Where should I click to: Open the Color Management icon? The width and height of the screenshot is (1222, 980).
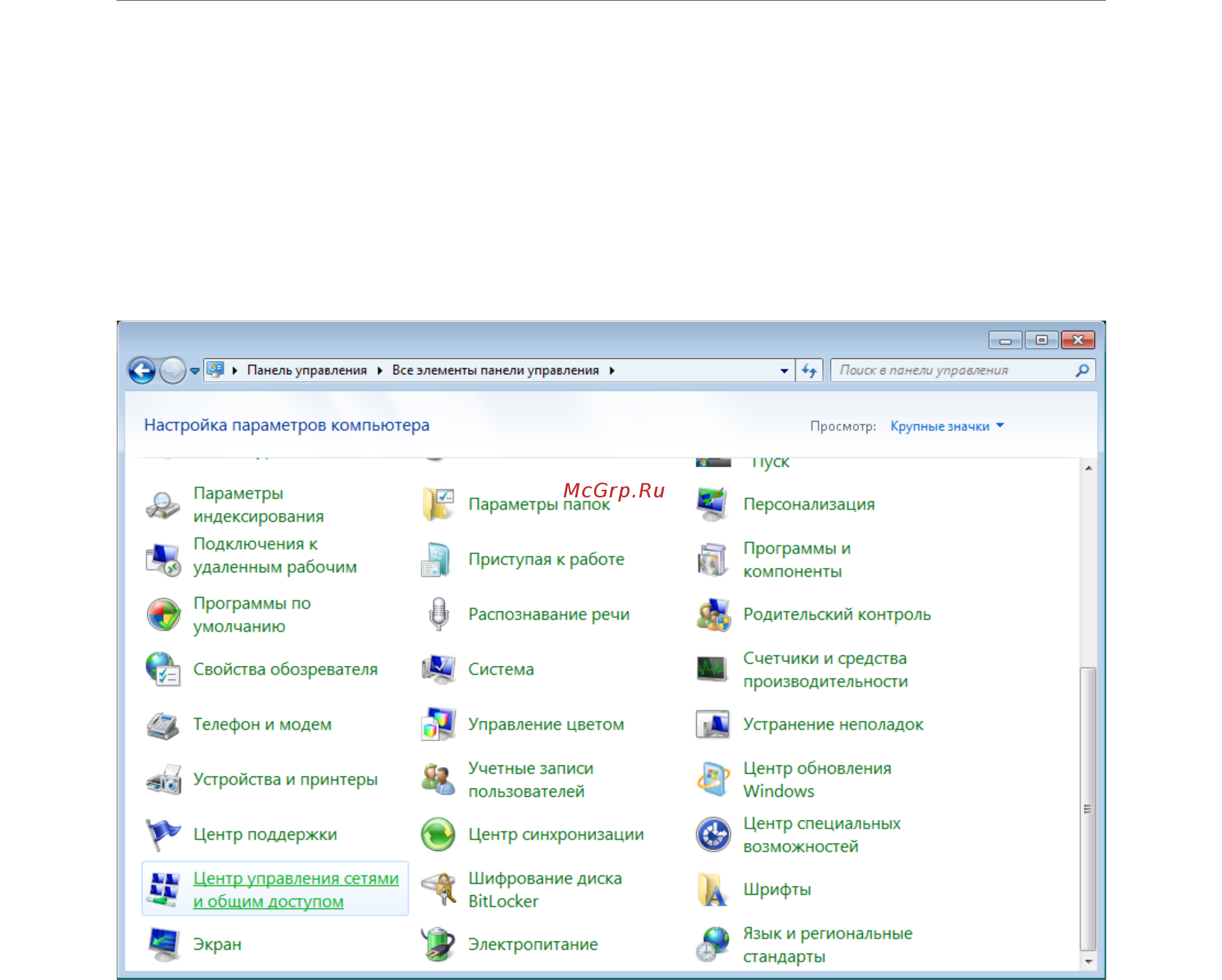pyautogui.click(x=438, y=724)
